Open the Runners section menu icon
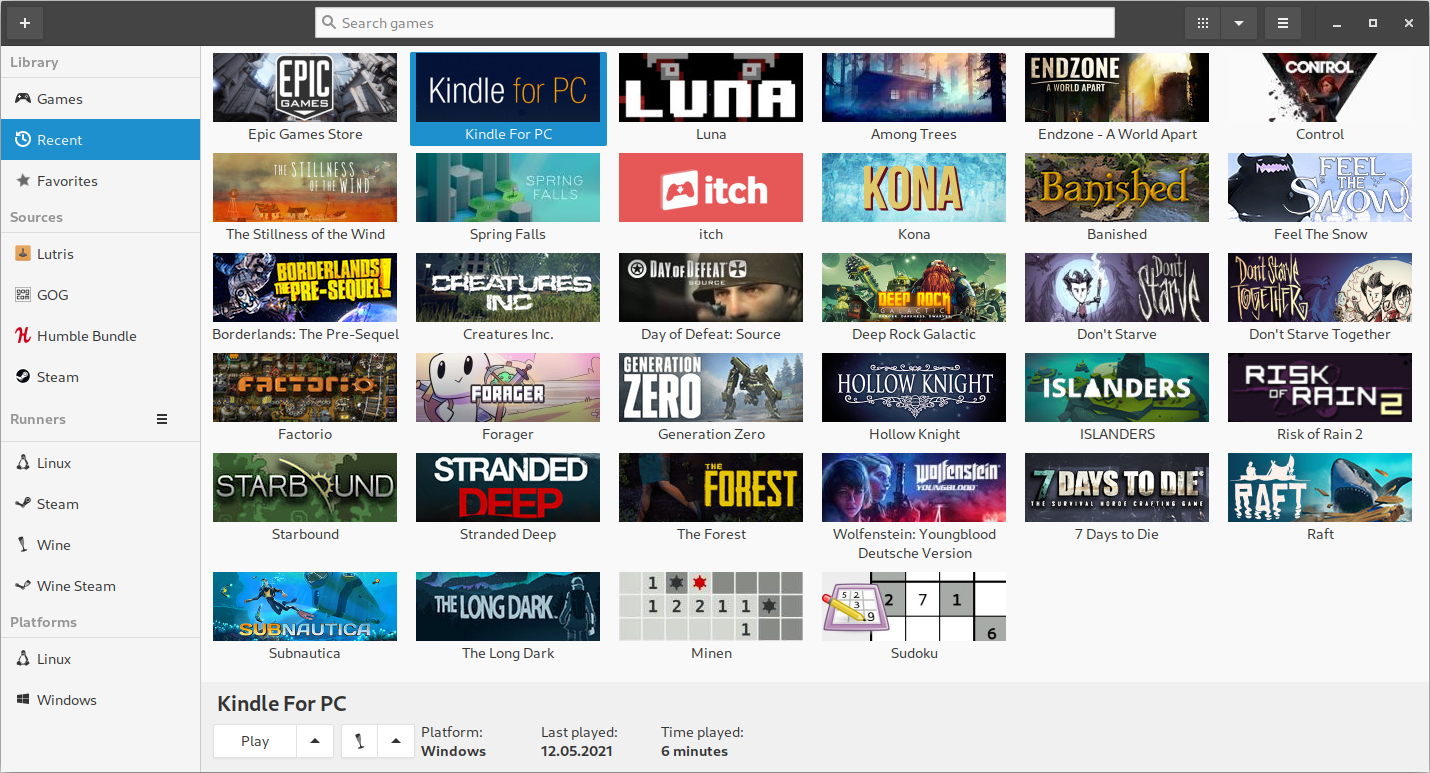 [162, 419]
